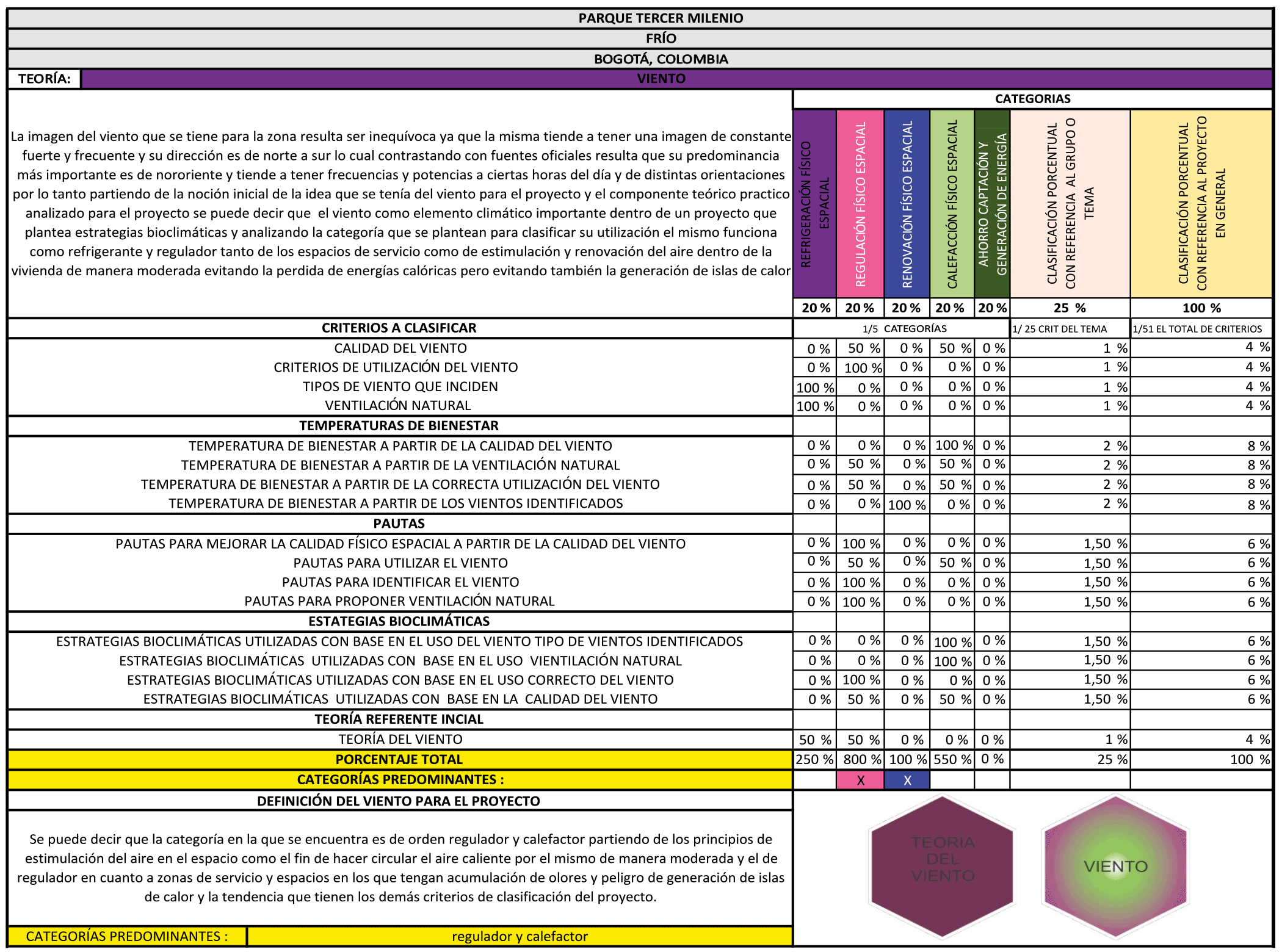The width and height of the screenshot is (1282, 952).
Task: Click the 550 % total cell
Action: pyautogui.click(x=952, y=760)
